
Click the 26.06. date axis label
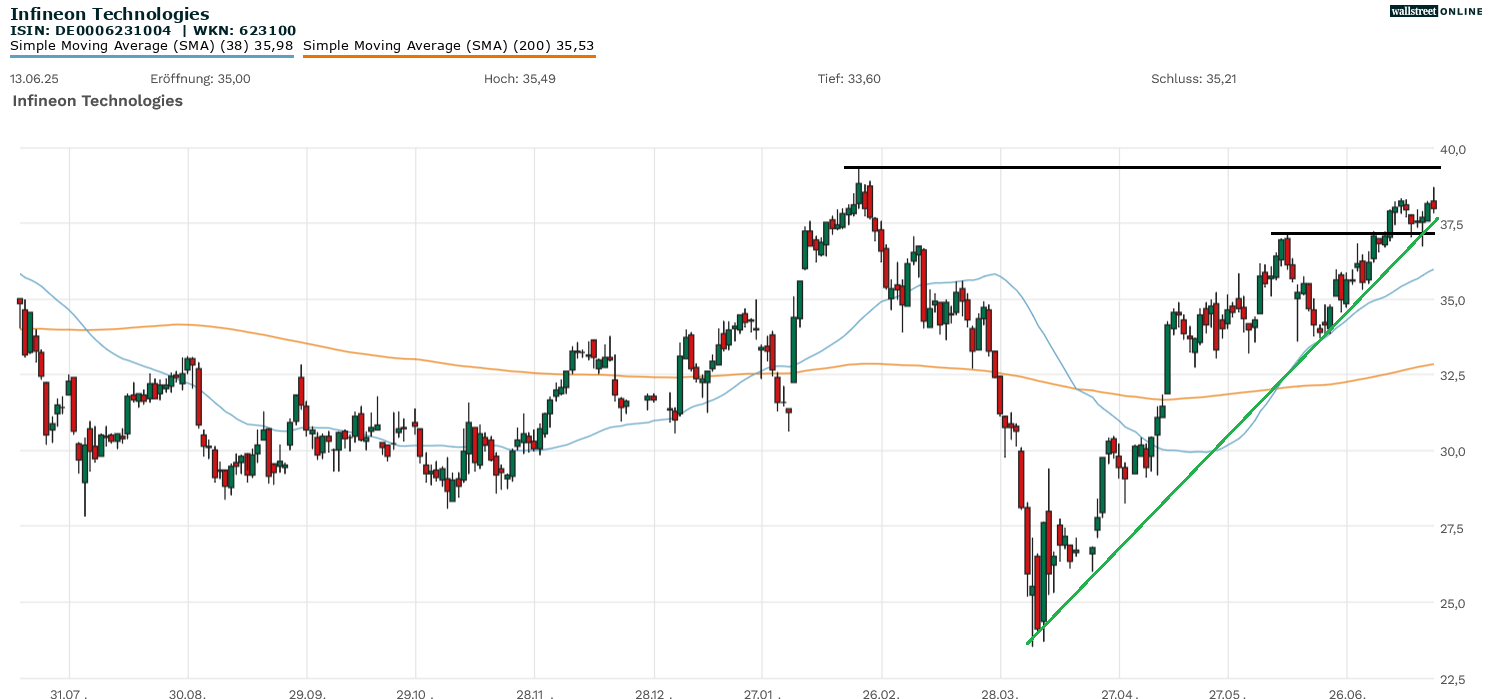point(1347,693)
